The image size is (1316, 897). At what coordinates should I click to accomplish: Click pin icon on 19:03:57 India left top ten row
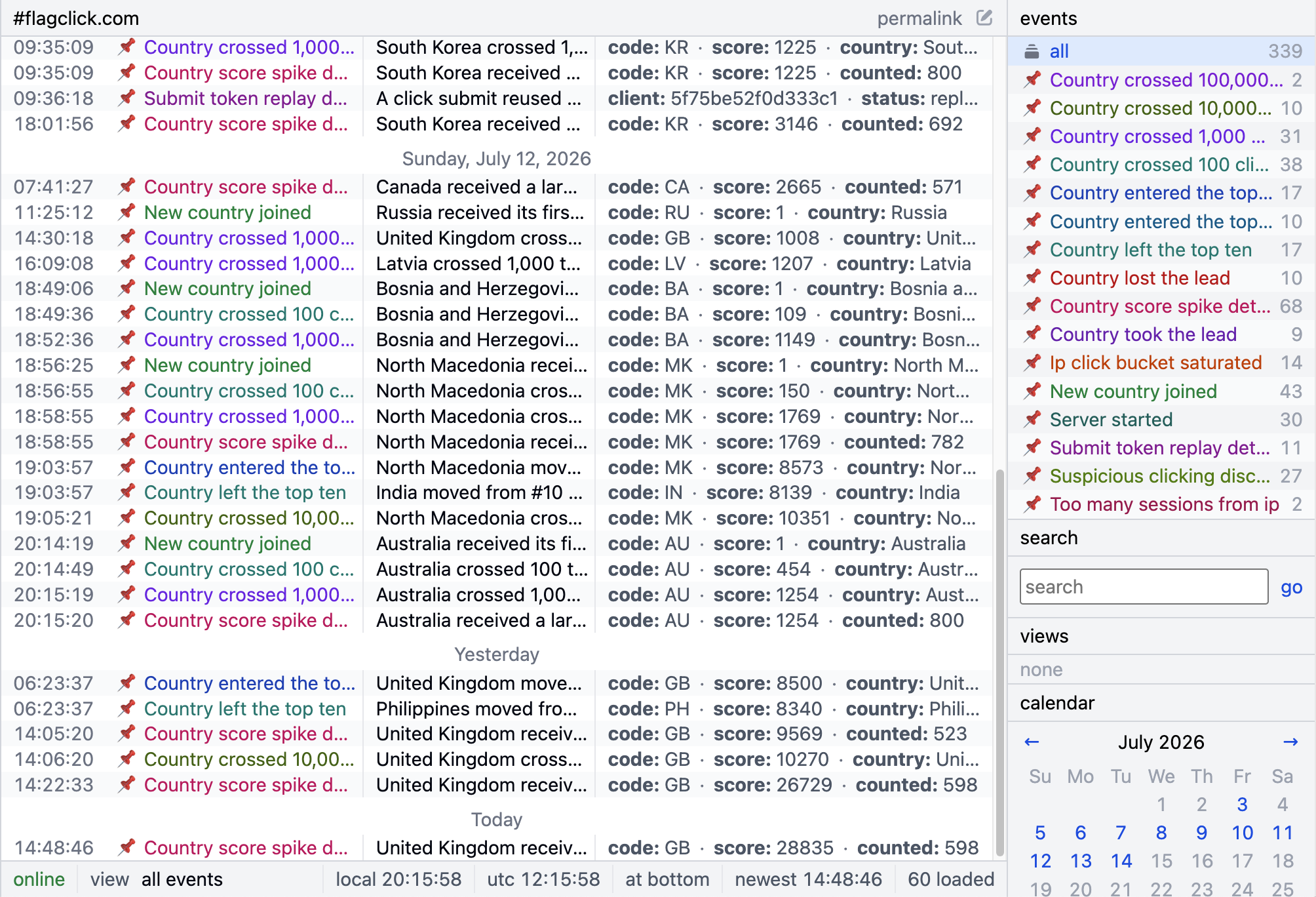click(127, 492)
